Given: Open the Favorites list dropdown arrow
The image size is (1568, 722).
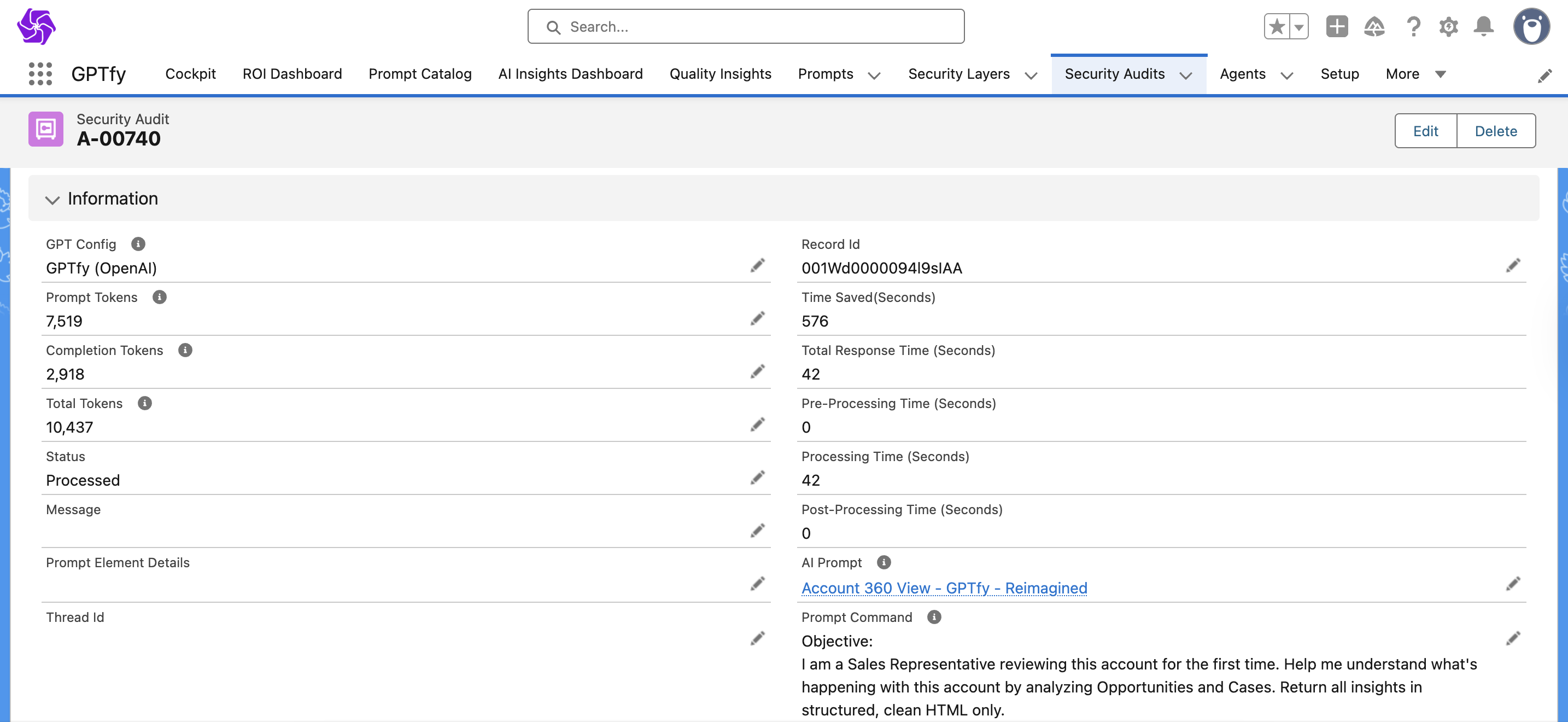Looking at the screenshot, I should (1299, 27).
